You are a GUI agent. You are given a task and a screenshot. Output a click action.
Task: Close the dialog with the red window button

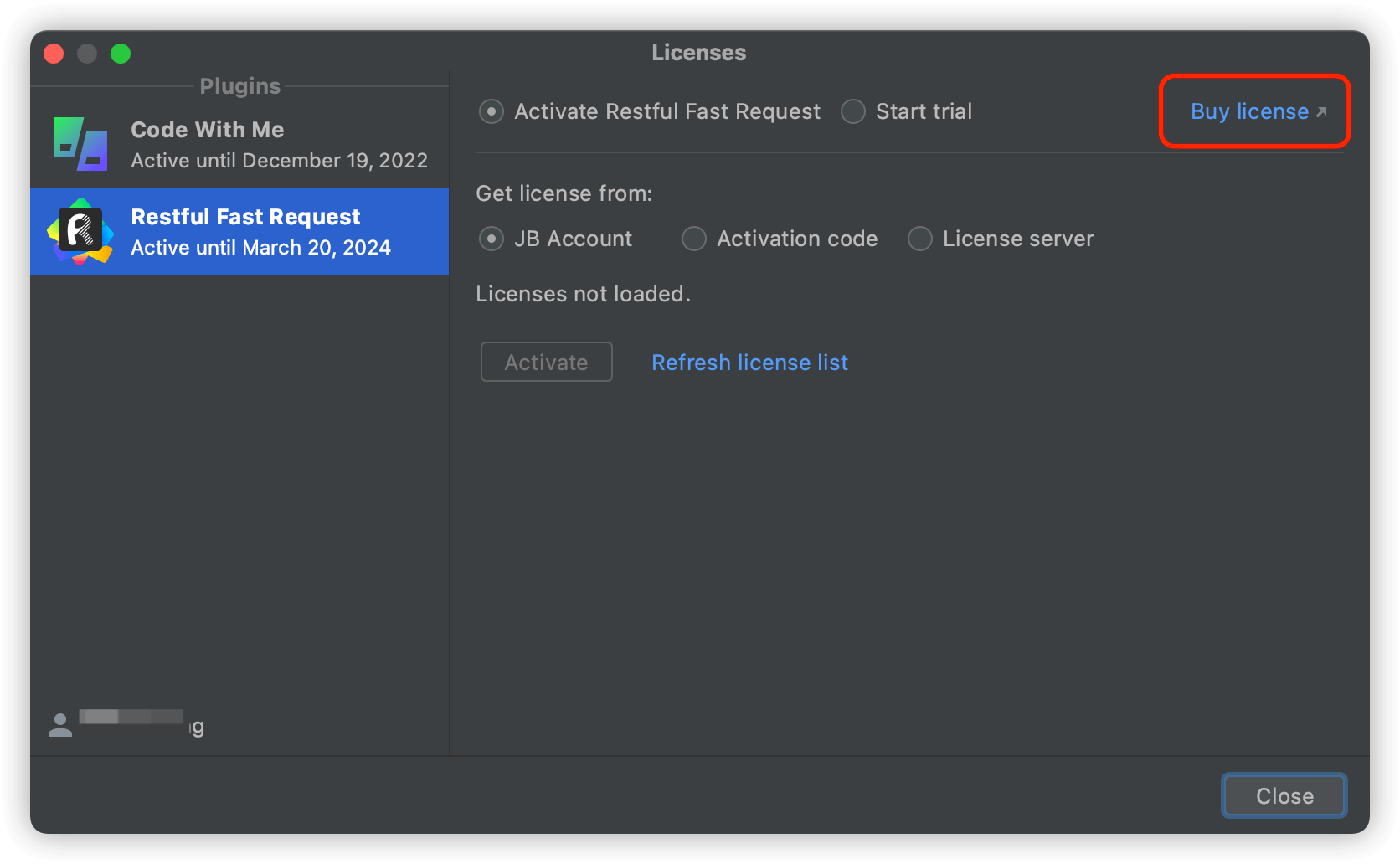coord(54,54)
